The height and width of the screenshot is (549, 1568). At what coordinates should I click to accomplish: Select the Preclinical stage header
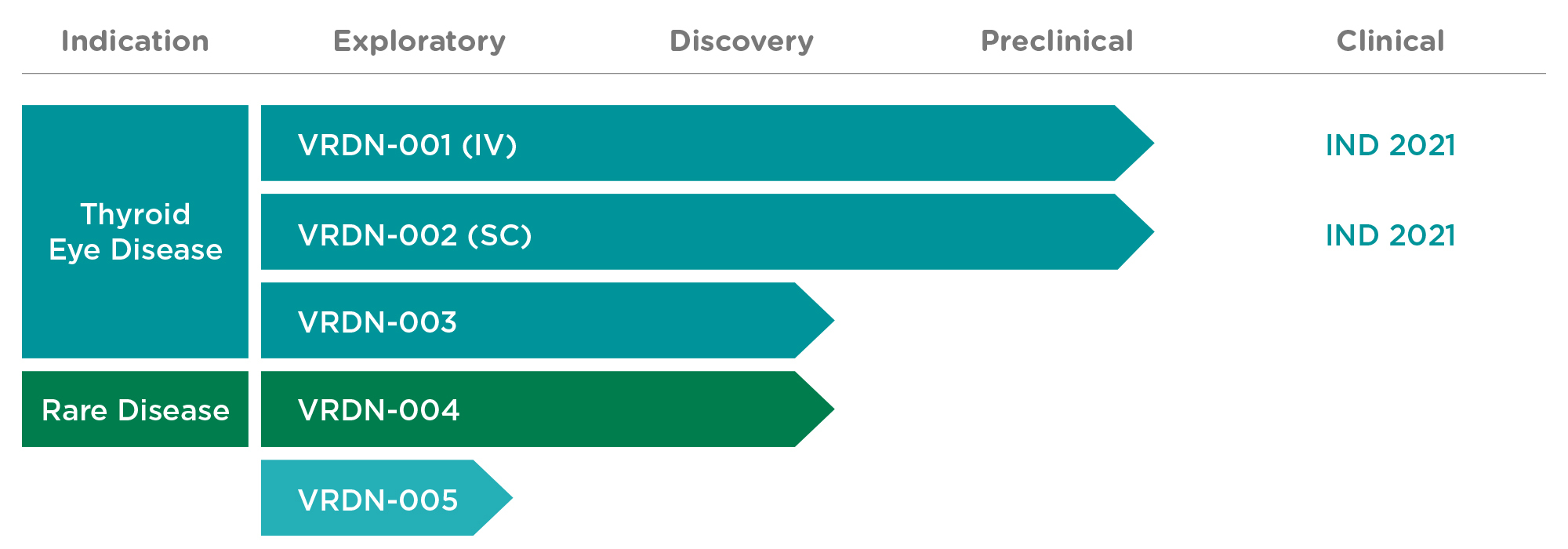pyautogui.click(x=1057, y=42)
